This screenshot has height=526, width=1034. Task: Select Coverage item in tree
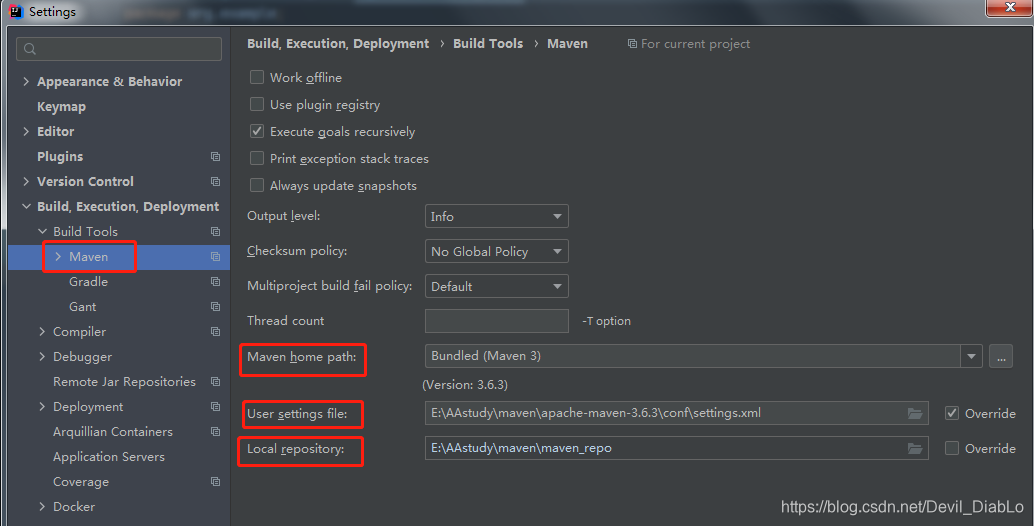click(81, 482)
